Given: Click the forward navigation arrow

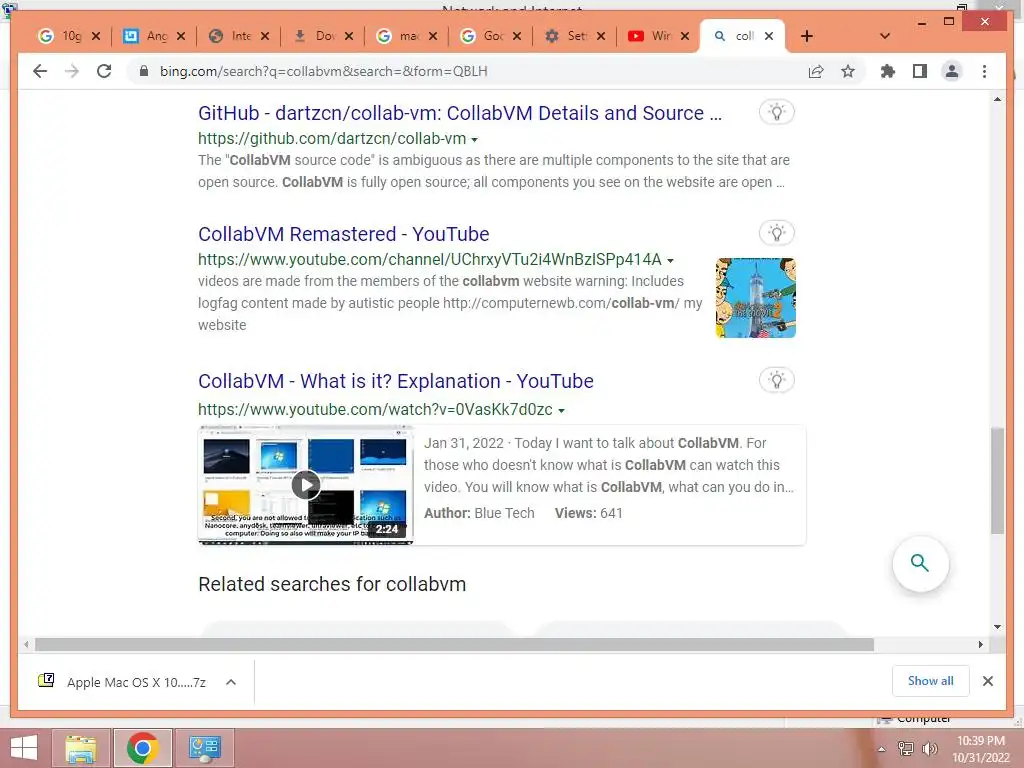Looking at the screenshot, I should pos(72,71).
